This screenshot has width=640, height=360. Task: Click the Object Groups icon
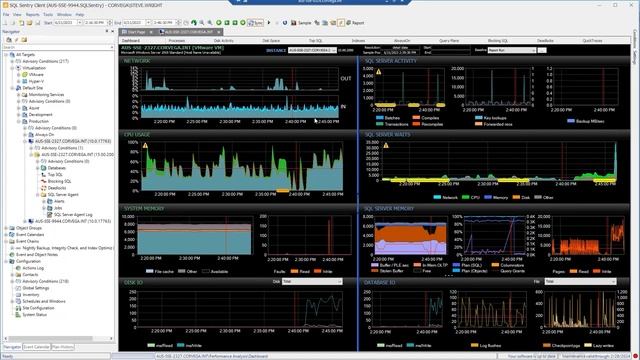12,228
